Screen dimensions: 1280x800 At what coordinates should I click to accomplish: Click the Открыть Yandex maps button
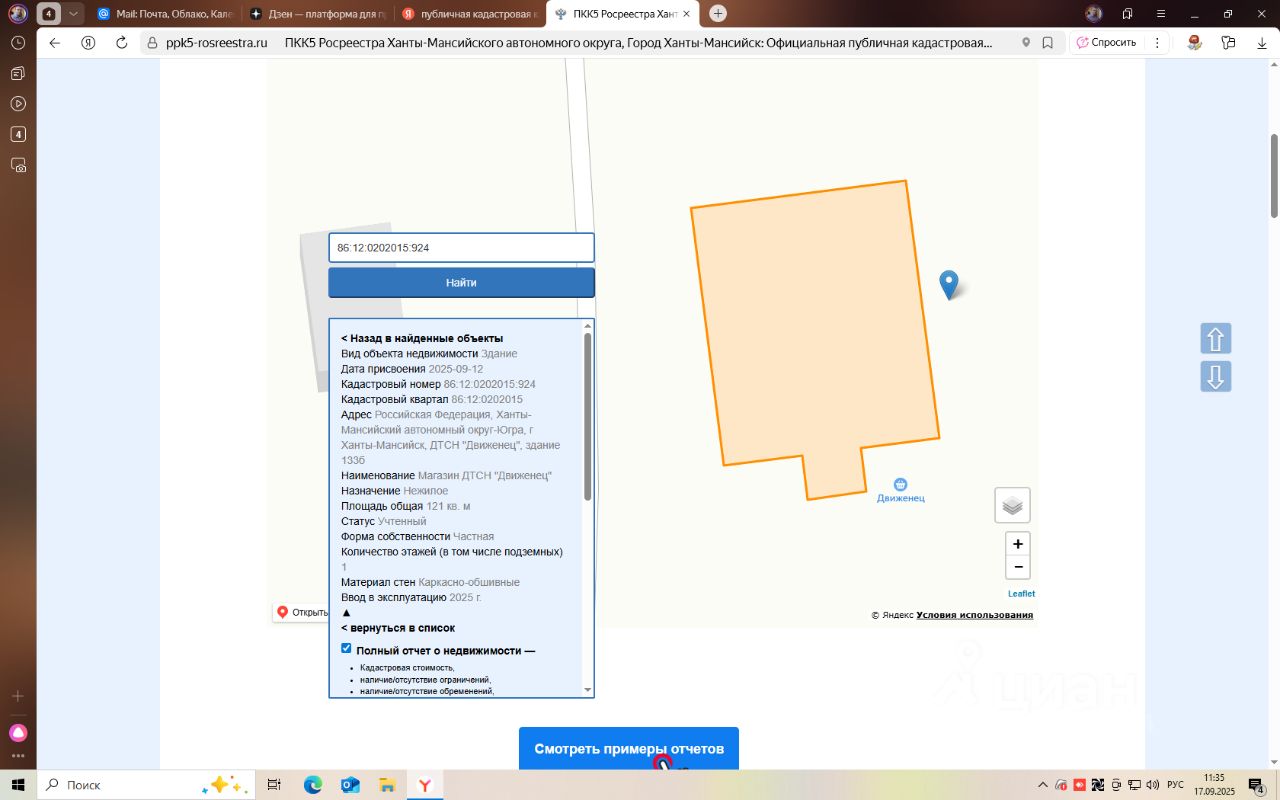[301, 612]
